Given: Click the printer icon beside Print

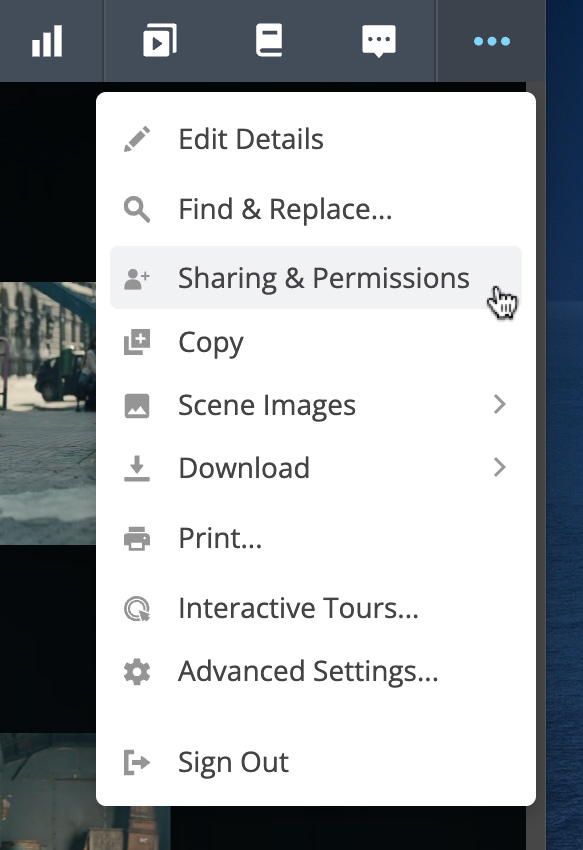Looking at the screenshot, I should click(137, 538).
